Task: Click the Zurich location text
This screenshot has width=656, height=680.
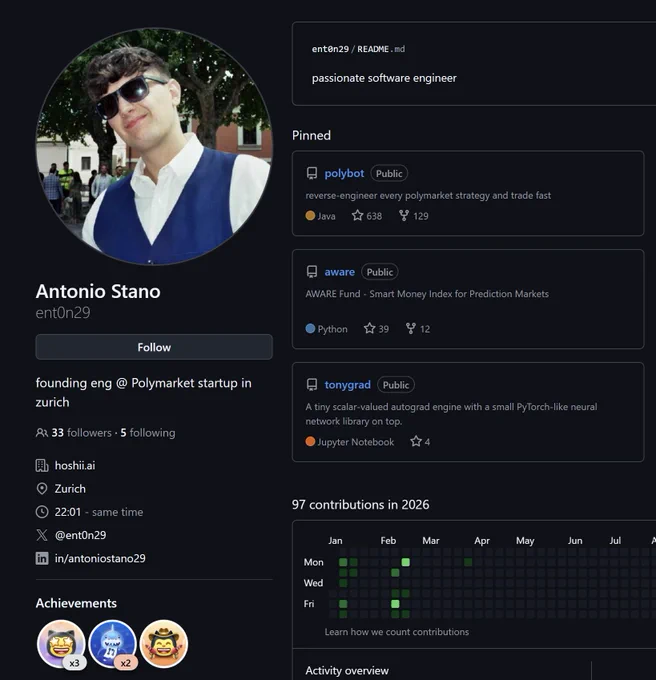Action: pyautogui.click(x=70, y=489)
